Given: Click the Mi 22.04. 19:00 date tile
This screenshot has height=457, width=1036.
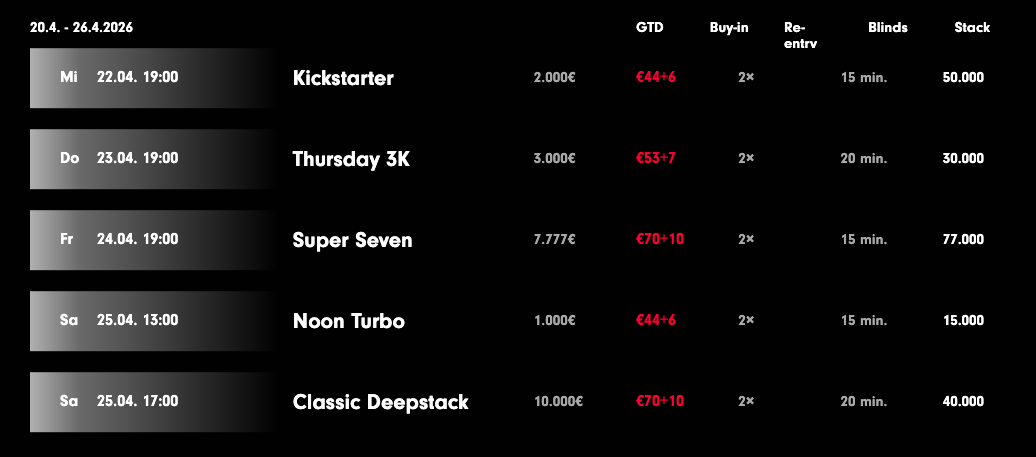Looking at the screenshot, I should tap(150, 77).
